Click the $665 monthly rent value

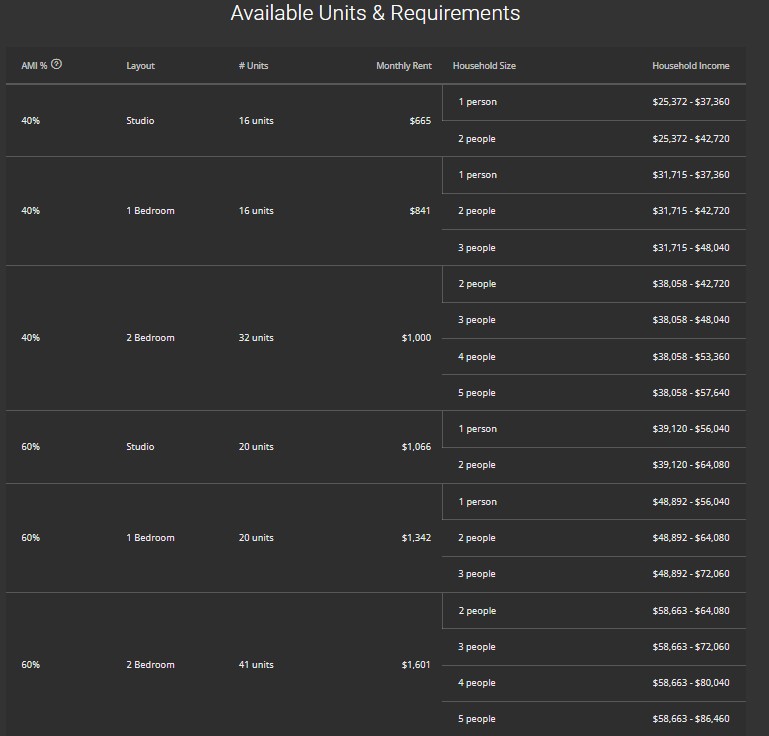[420, 121]
